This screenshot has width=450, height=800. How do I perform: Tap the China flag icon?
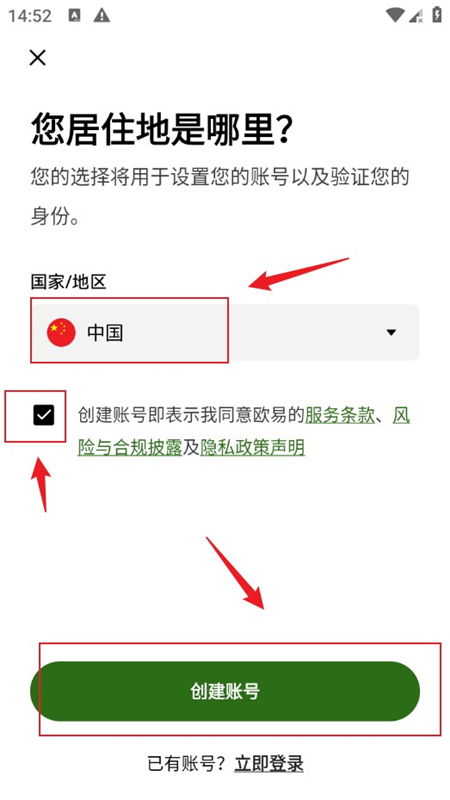pyautogui.click(x=61, y=333)
